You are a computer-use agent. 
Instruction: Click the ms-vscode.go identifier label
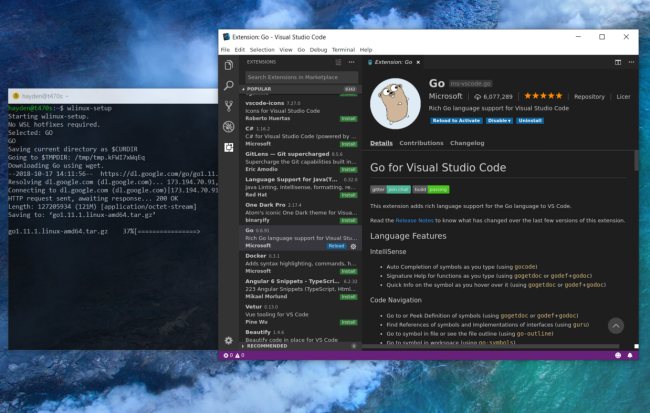471,84
